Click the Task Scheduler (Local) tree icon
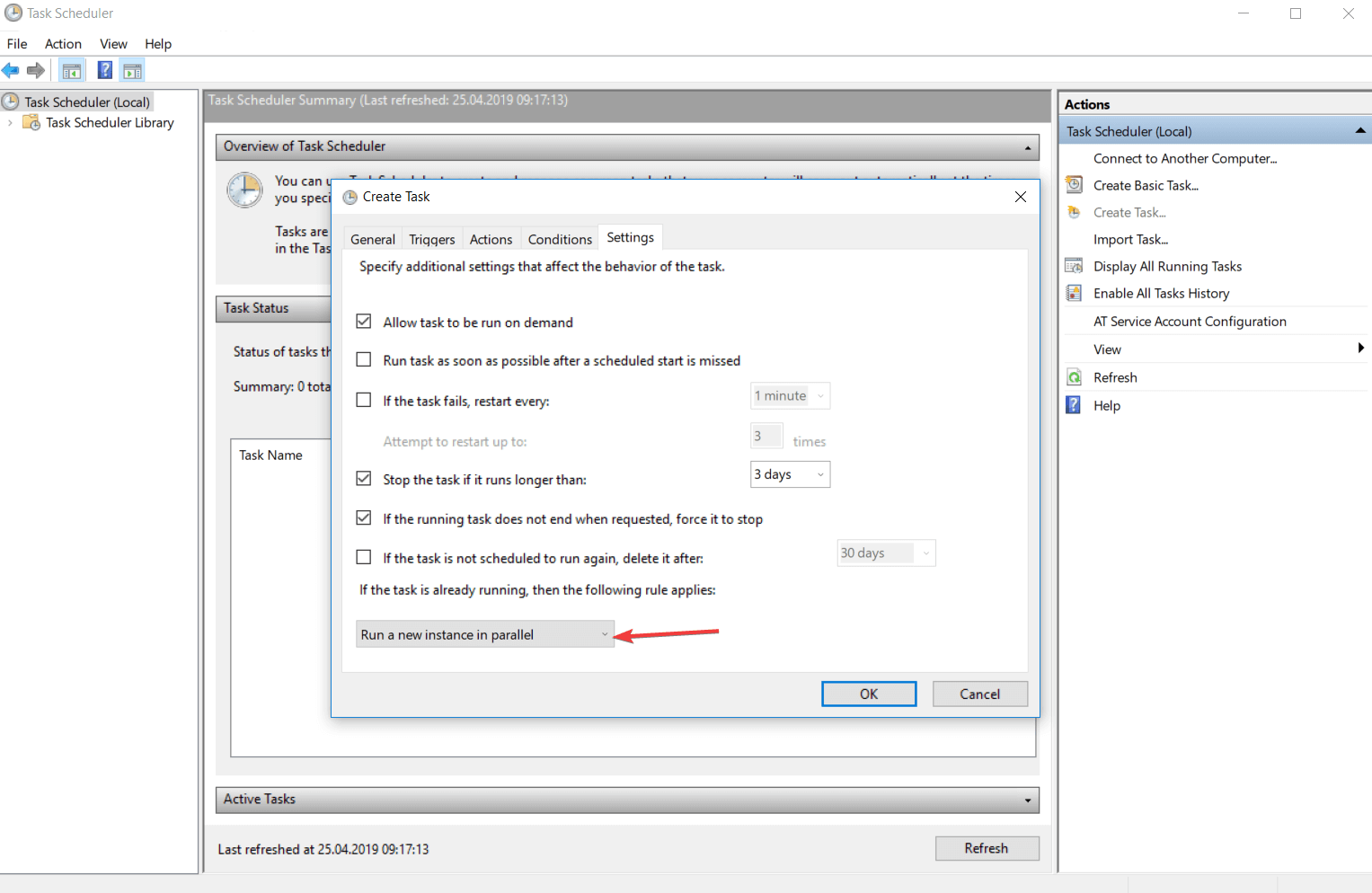1372x893 pixels. click(x=11, y=102)
